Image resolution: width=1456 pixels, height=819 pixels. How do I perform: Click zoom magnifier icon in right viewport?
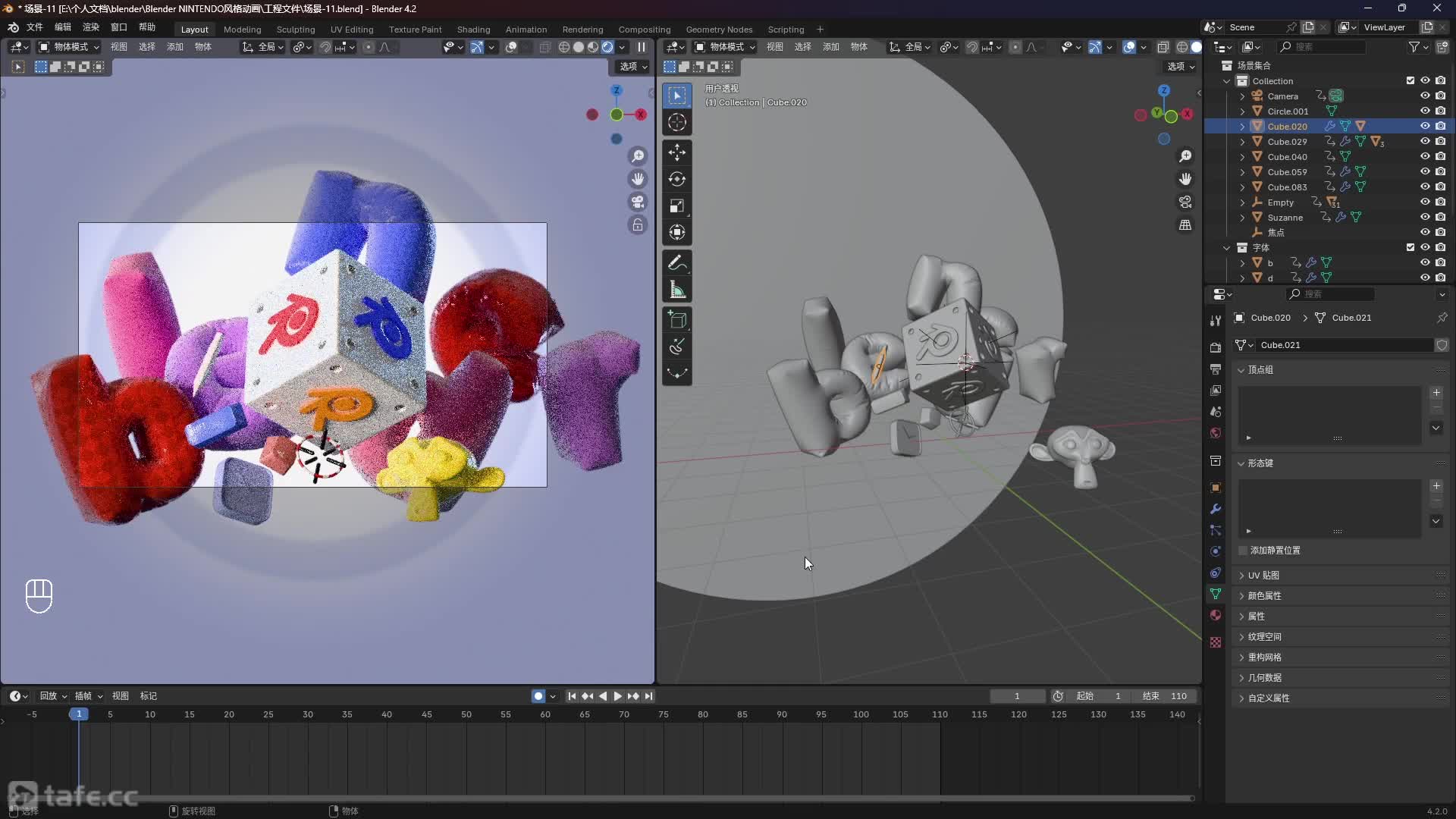[x=1185, y=156]
